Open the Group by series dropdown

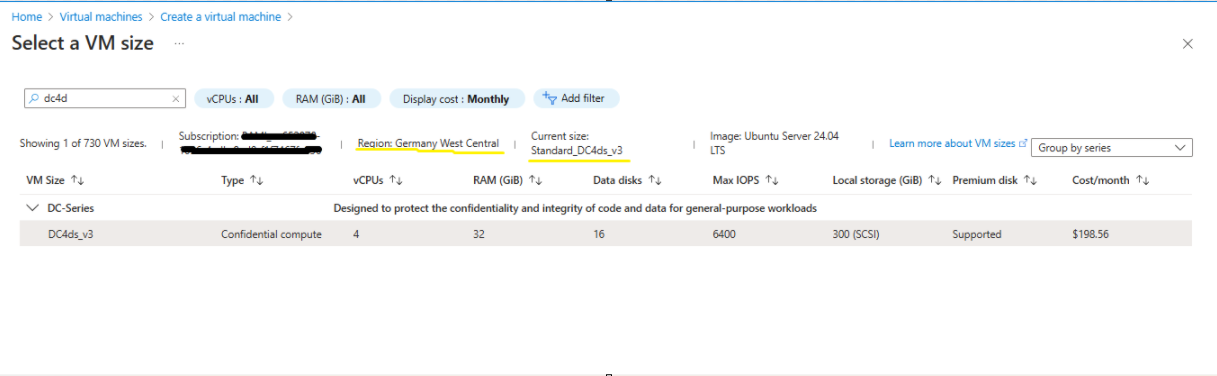tap(1112, 148)
